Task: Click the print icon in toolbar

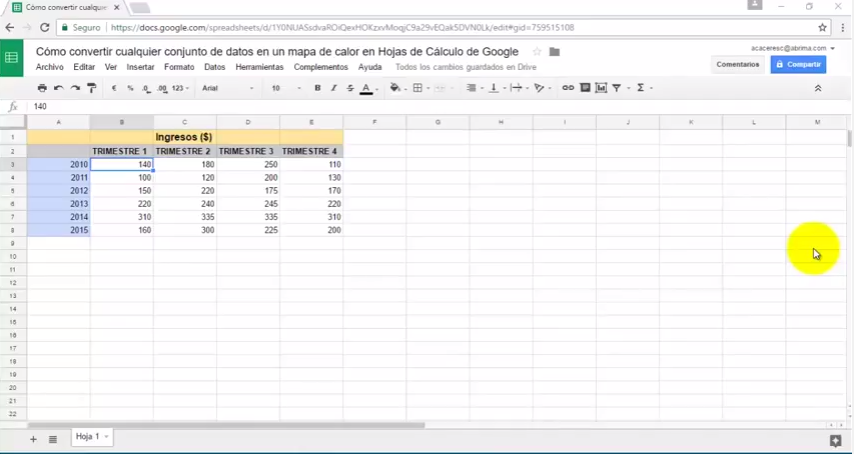Action: point(42,88)
